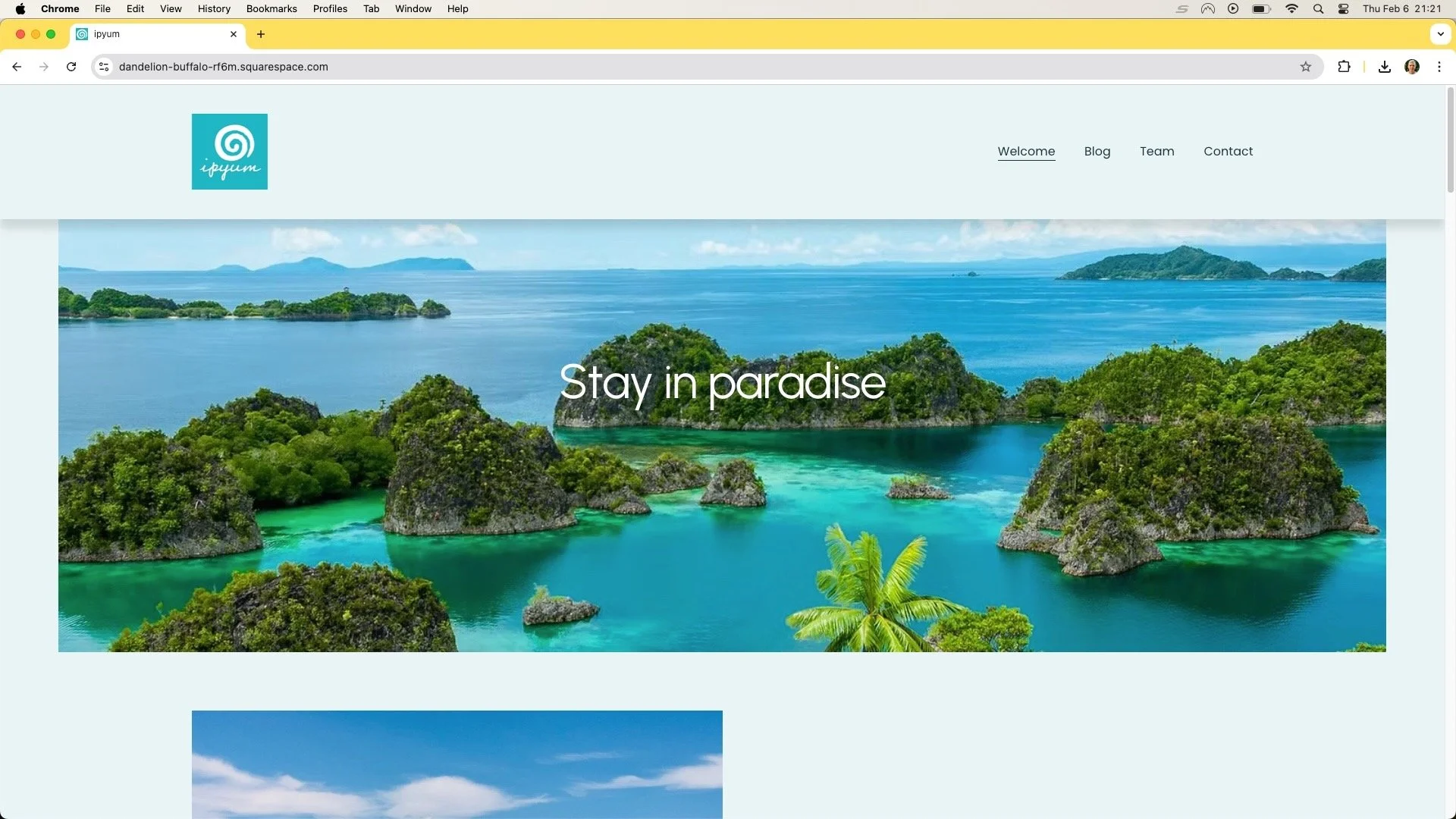Image resolution: width=1456 pixels, height=819 pixels.
Task: Click the ipyum spiral logo
Action: [x=229, y=152]
